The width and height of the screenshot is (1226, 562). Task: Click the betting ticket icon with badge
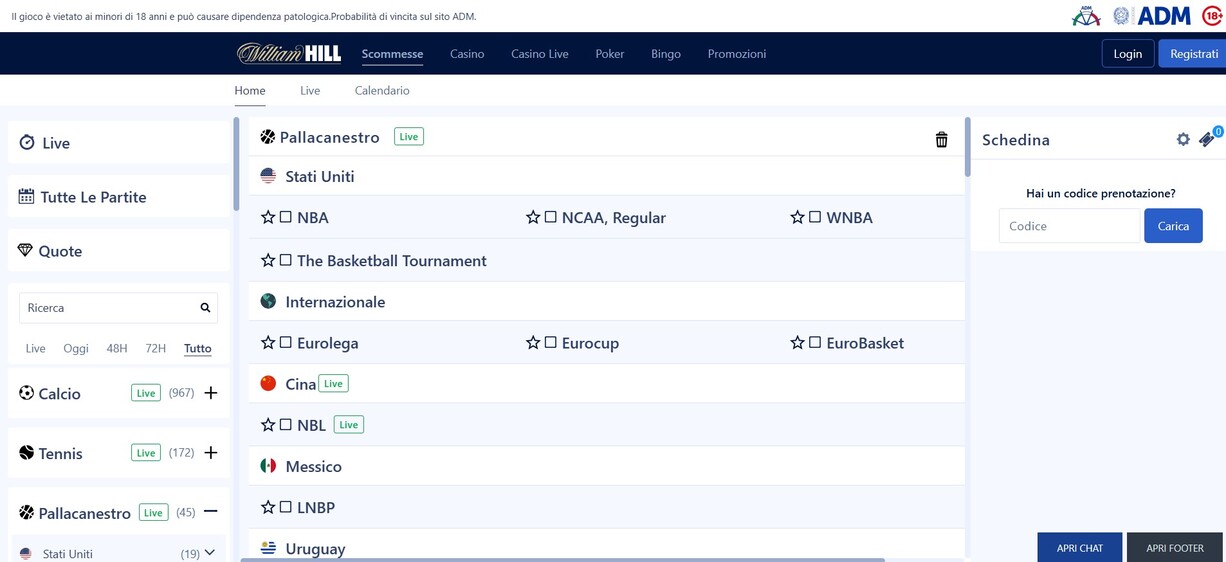click(x=1209, y=138)
